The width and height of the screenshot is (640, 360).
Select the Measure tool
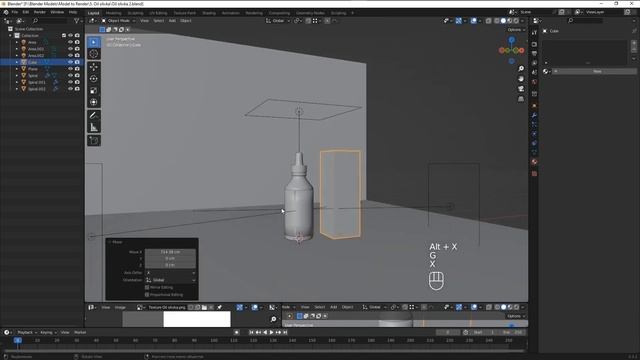(94, 127)
